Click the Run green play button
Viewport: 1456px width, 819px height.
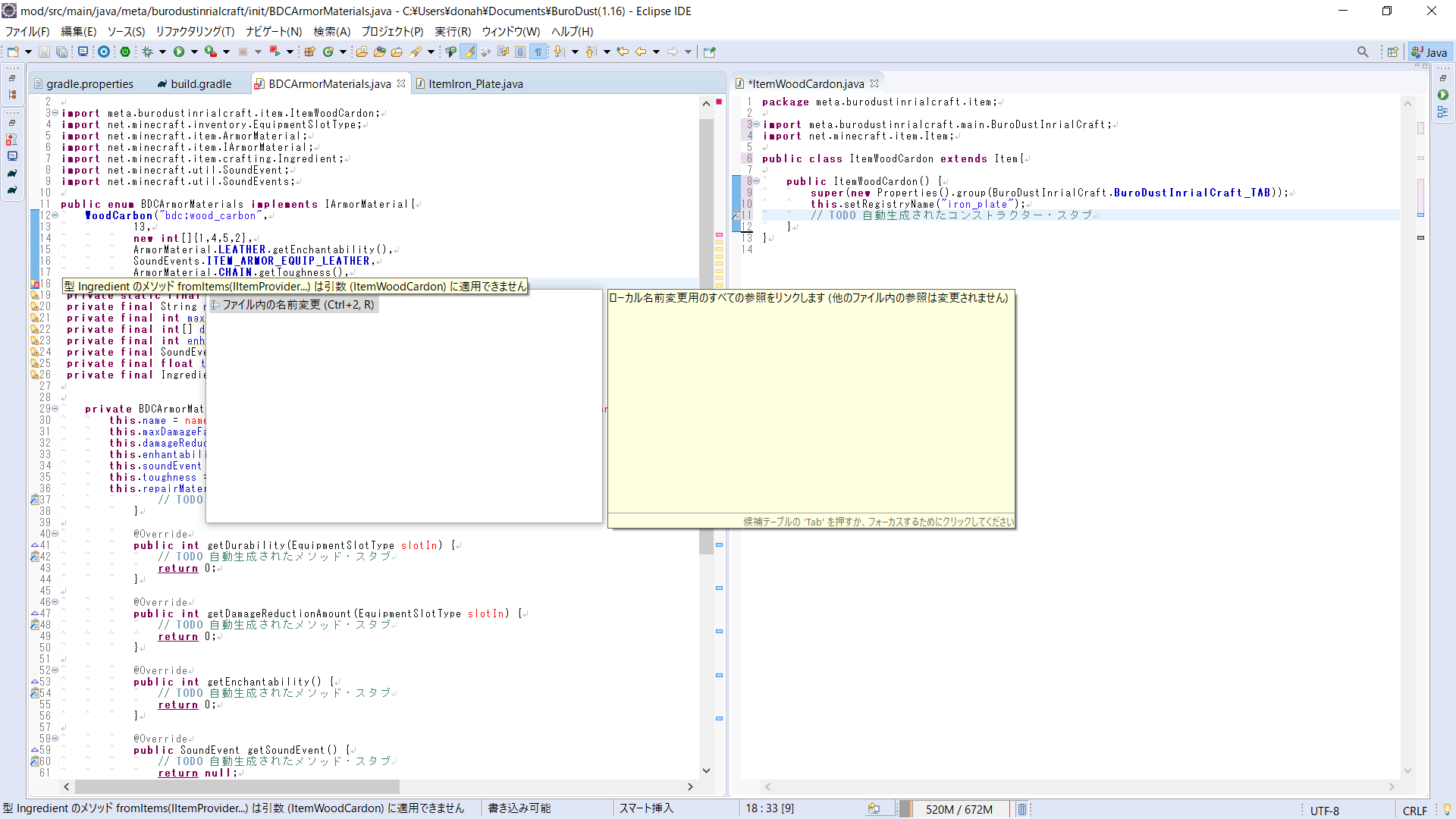(179, 52)
